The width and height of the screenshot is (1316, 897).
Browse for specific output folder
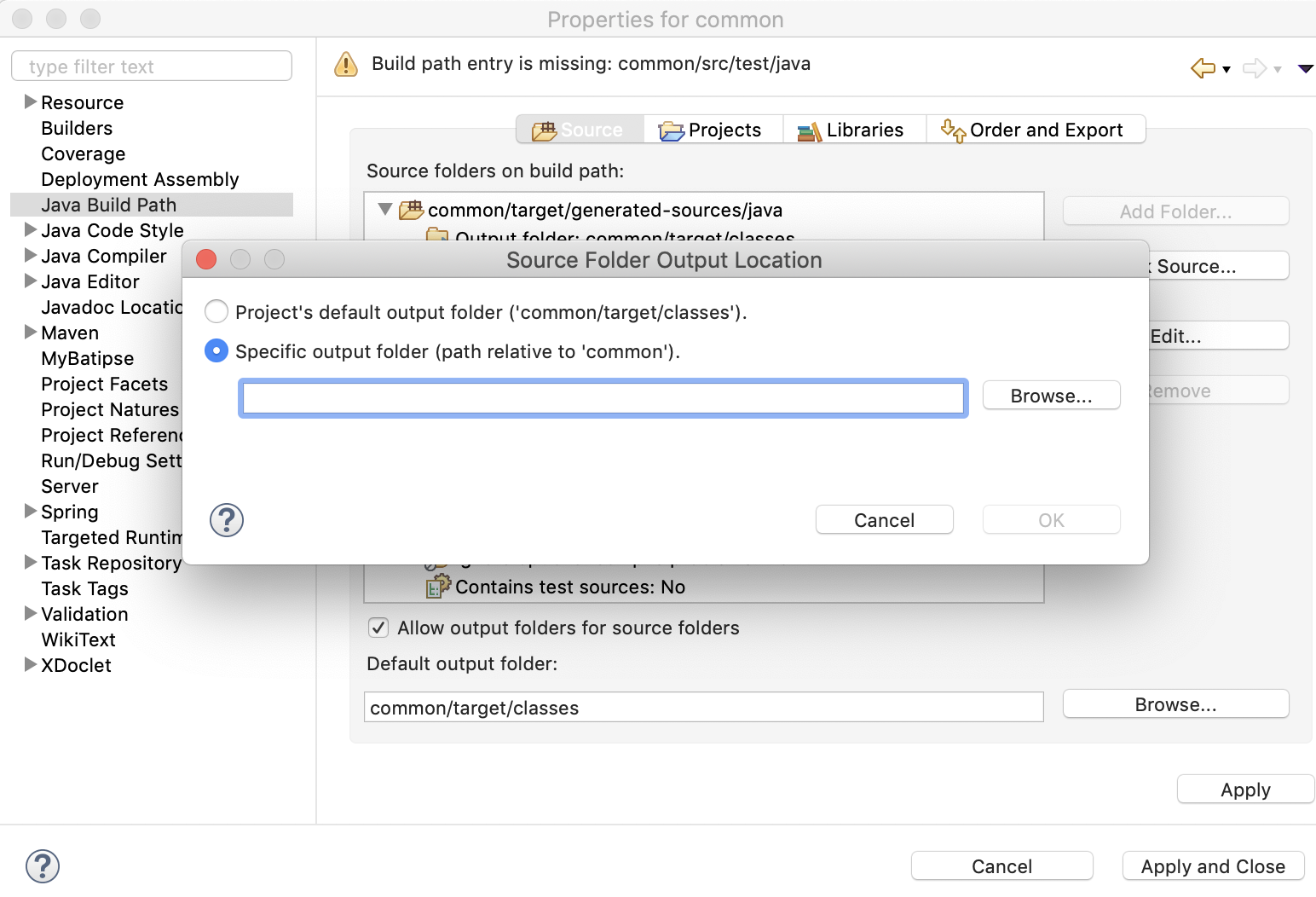[1051, 395]
